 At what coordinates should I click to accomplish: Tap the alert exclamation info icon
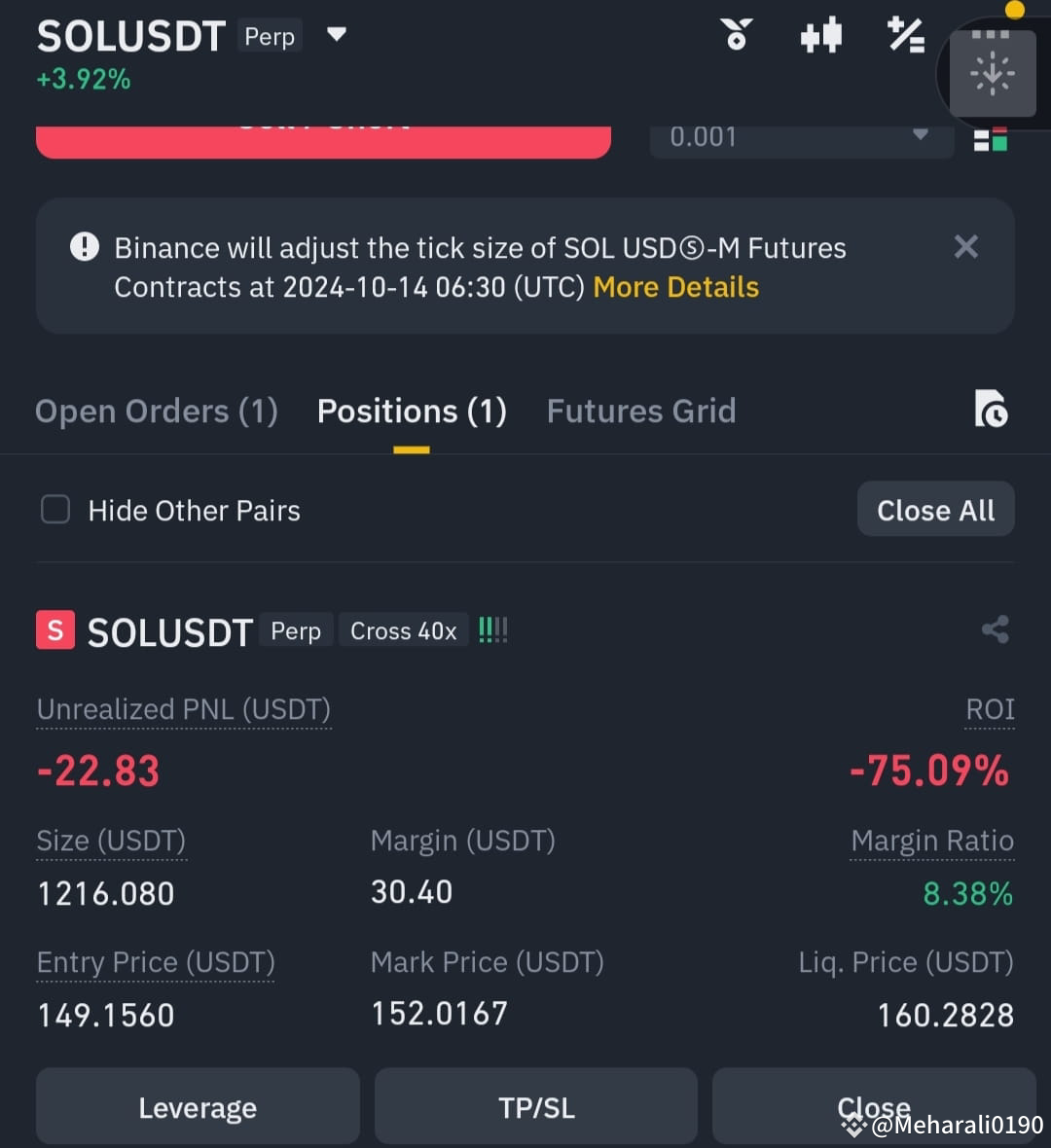pyautogui.click(x=85, y=247)
